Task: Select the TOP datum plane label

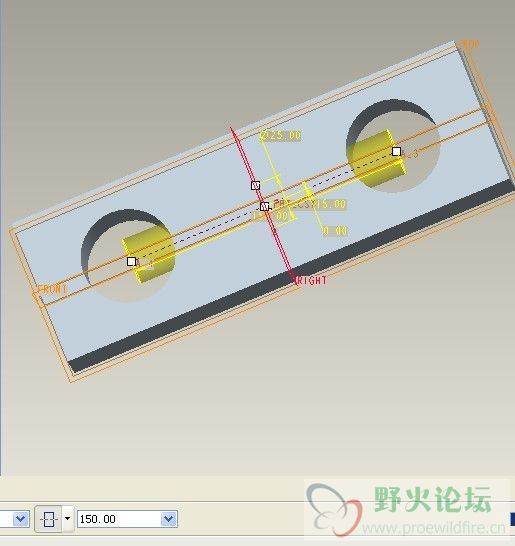Action: click(470, 44)
